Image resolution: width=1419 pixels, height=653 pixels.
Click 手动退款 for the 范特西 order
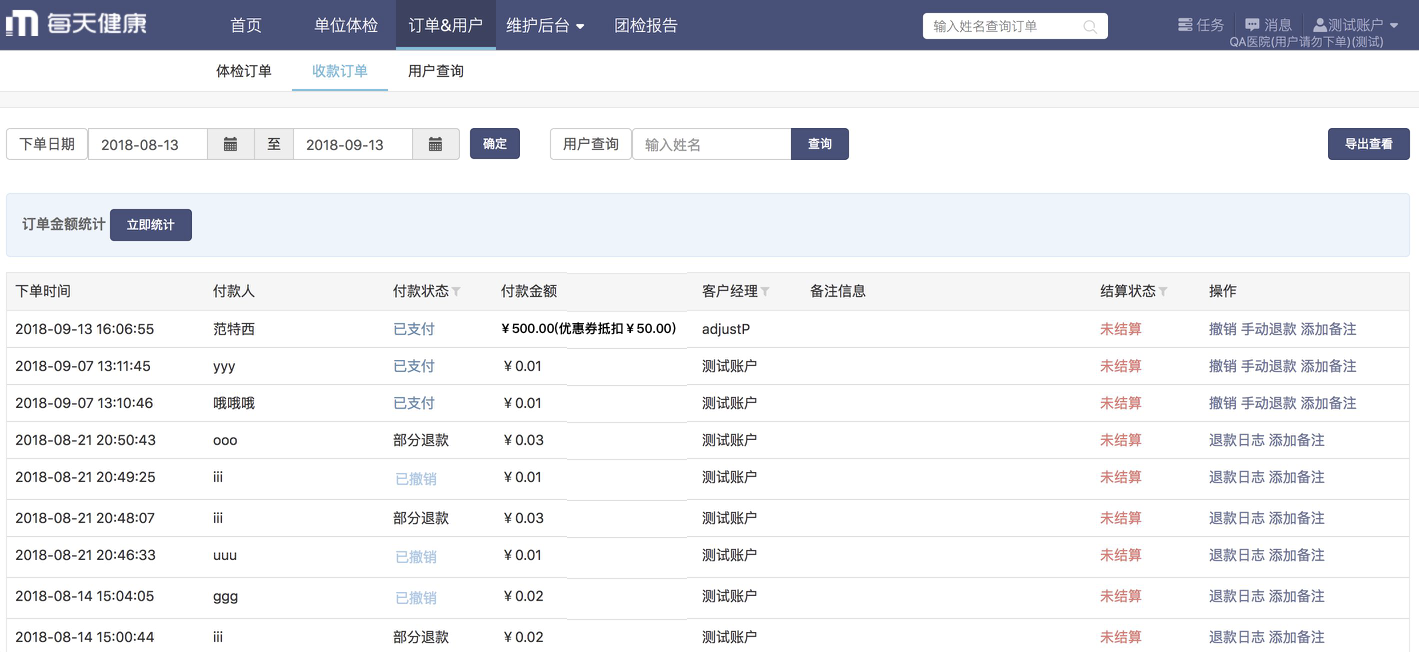(x=1269, y=329)
